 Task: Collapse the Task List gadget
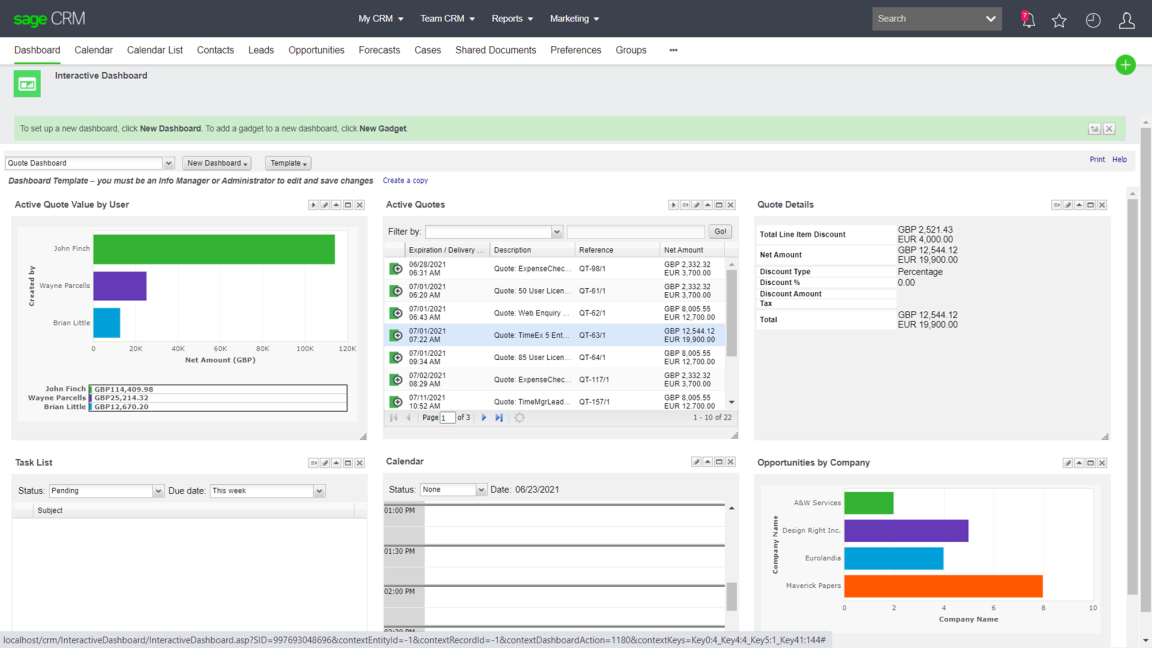(x=336, y=463)
